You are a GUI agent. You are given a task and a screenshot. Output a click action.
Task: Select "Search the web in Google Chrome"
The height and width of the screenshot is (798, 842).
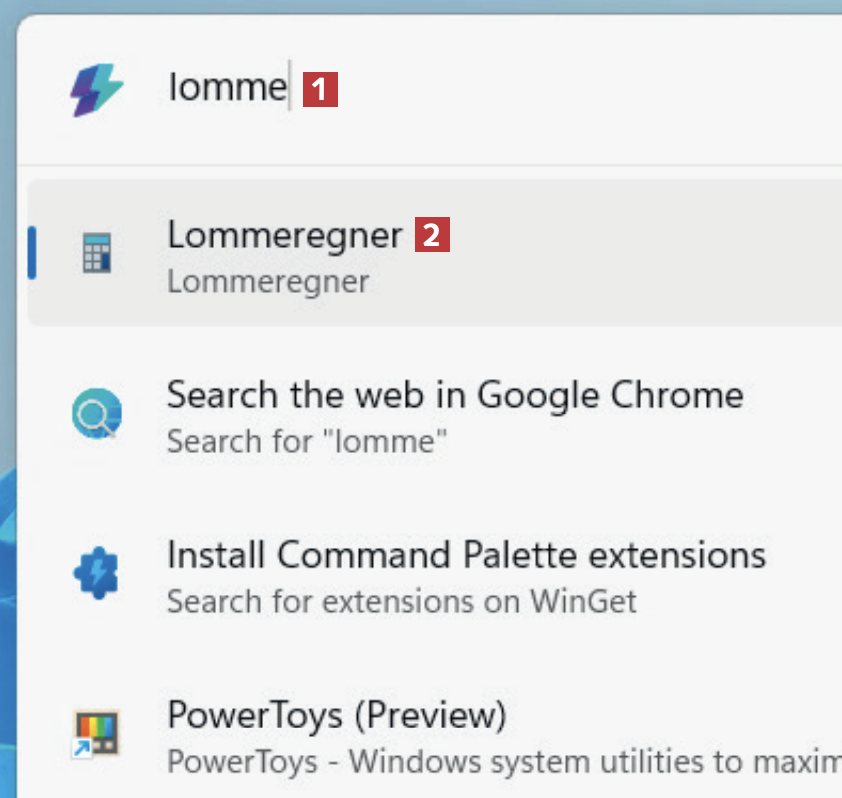click(455, 395)
